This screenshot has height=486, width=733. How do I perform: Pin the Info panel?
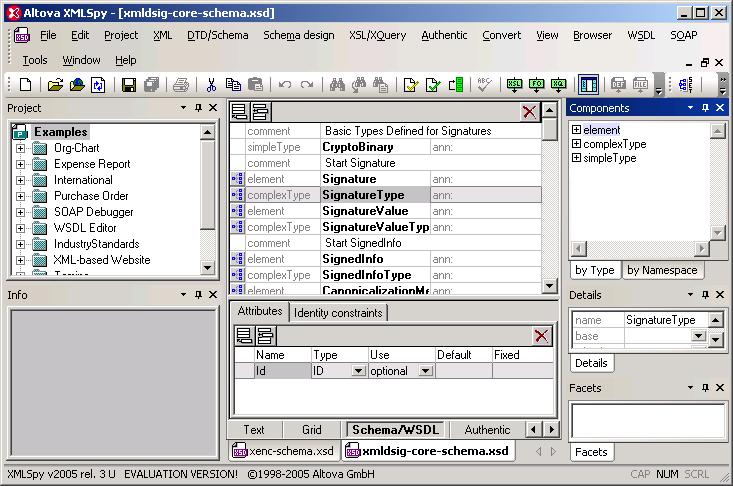point(198,295)
